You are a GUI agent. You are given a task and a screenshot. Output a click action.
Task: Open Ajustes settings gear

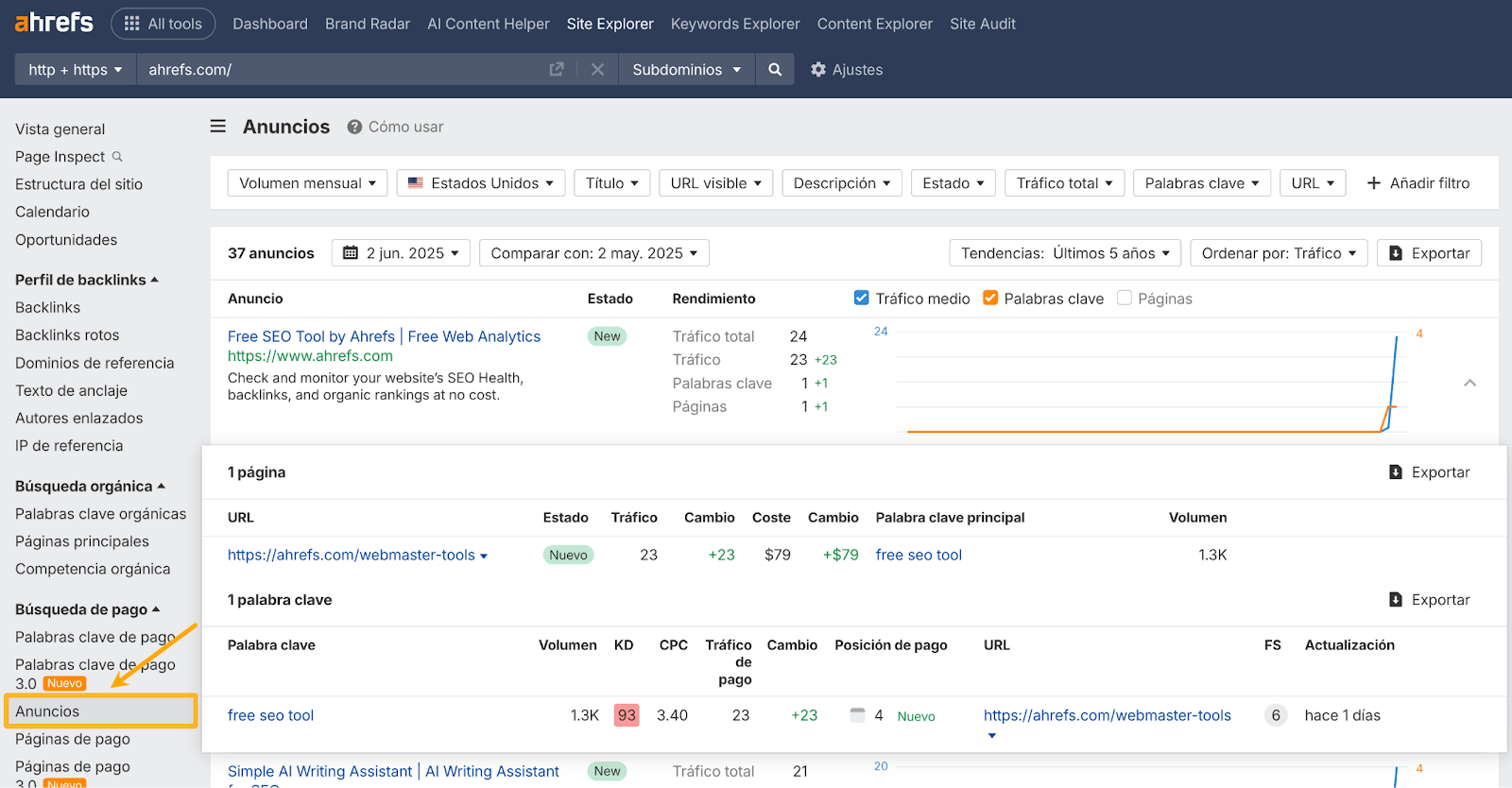pyautogui.click(x=847, y=69)
